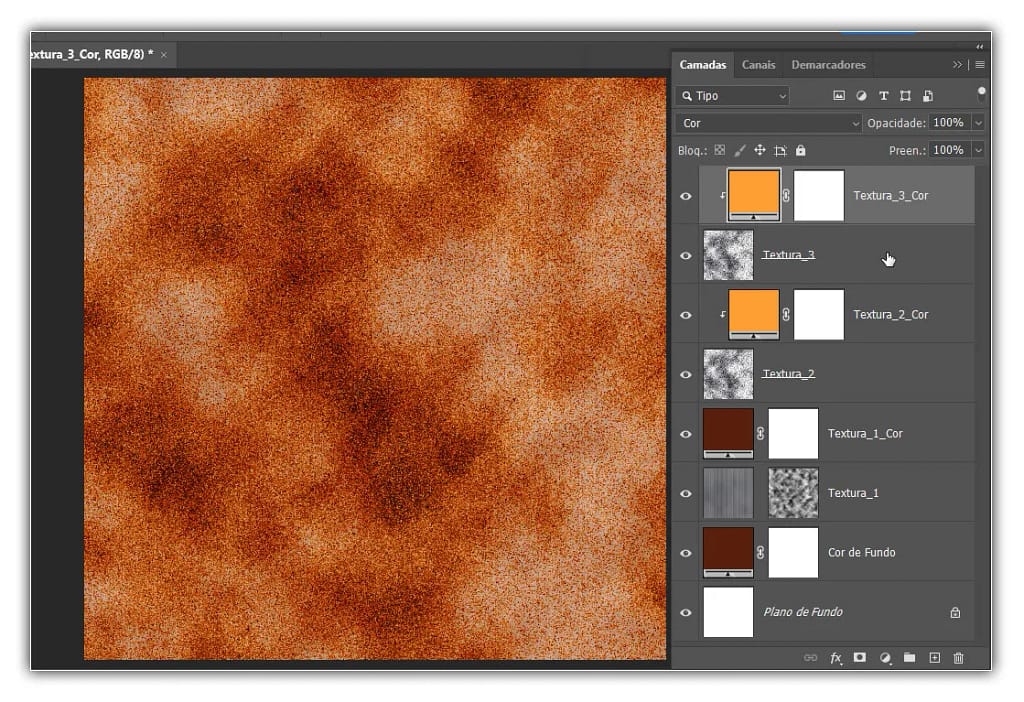Screen dimensions: 1024x702
Task: Hide the Textura_3 layer
Action: coord(686,255)
